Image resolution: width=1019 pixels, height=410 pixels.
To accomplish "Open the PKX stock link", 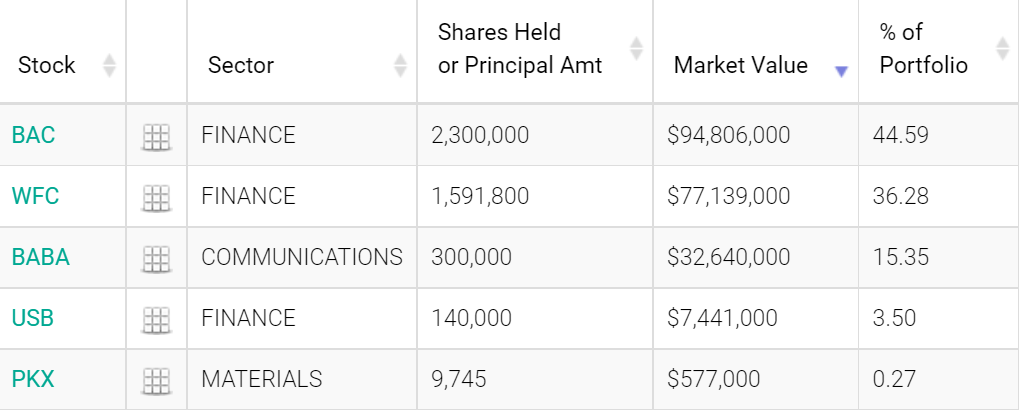I will coord(33,379).
